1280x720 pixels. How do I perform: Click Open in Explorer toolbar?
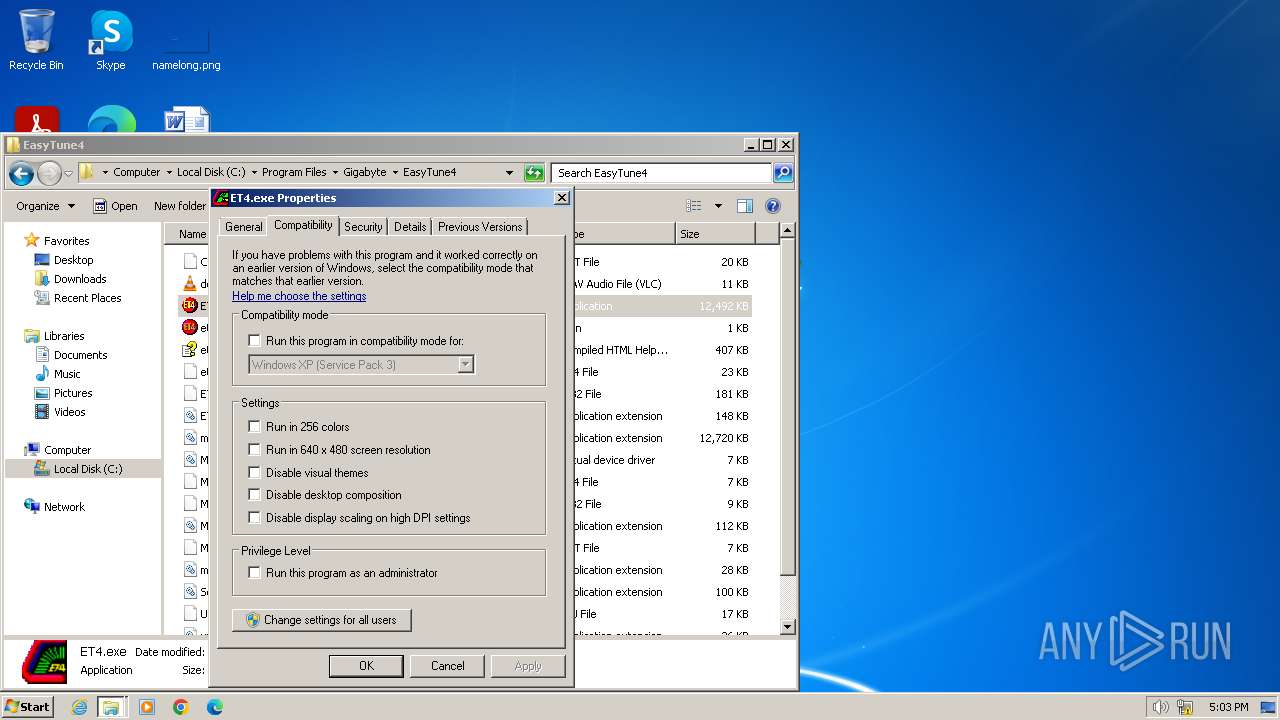pos(115,206)
